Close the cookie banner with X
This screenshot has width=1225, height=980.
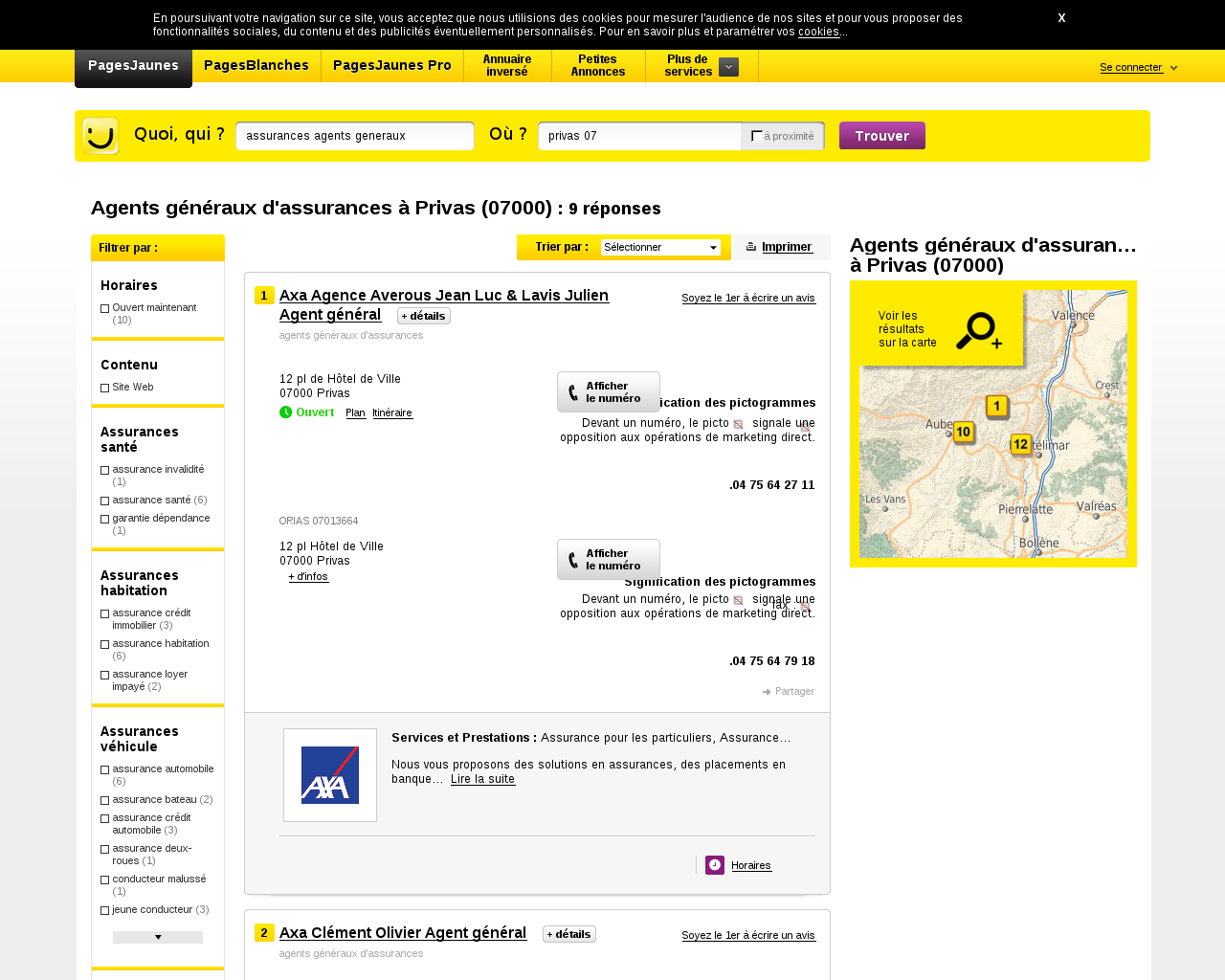point(1061,18)
